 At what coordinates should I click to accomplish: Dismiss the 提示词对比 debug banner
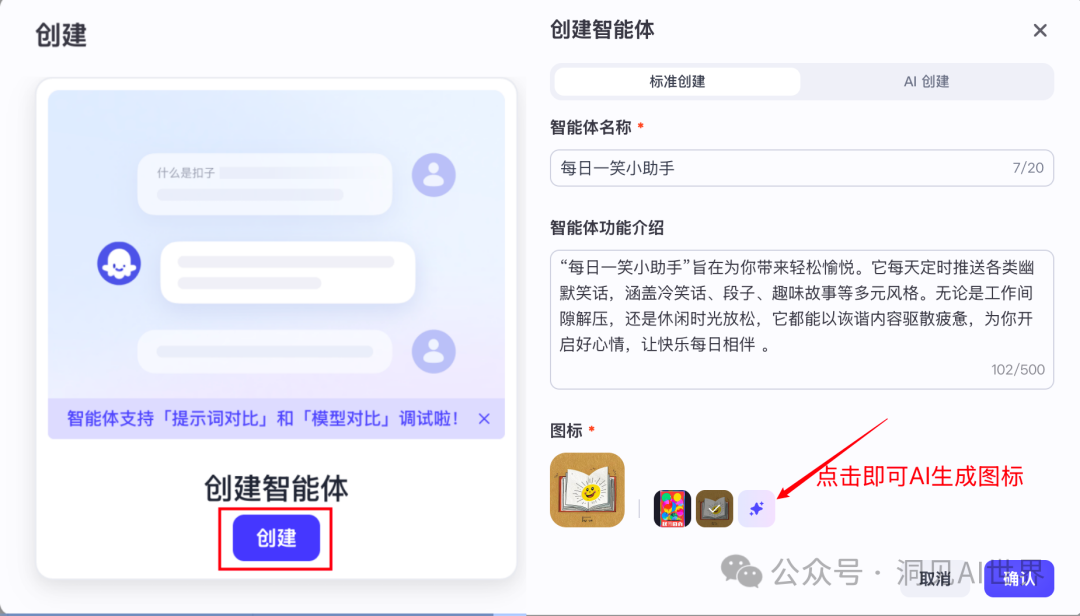484,419
